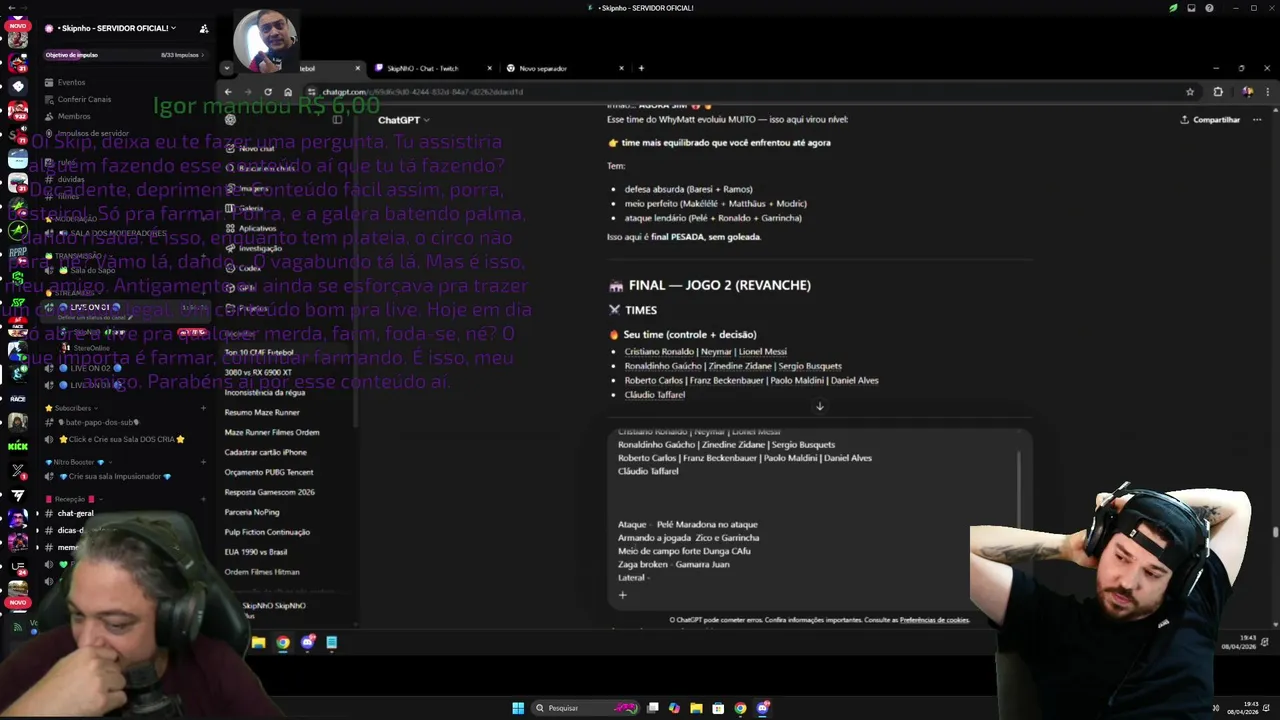Open the Skipnho server name dropdown

pyautogui.click(x=116, y=28)
